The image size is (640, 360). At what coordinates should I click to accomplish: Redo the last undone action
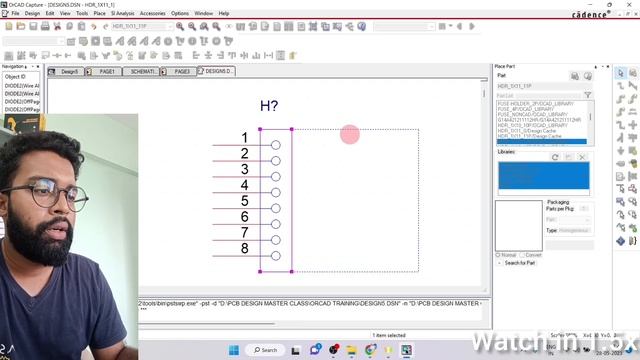tap(105, 27)
